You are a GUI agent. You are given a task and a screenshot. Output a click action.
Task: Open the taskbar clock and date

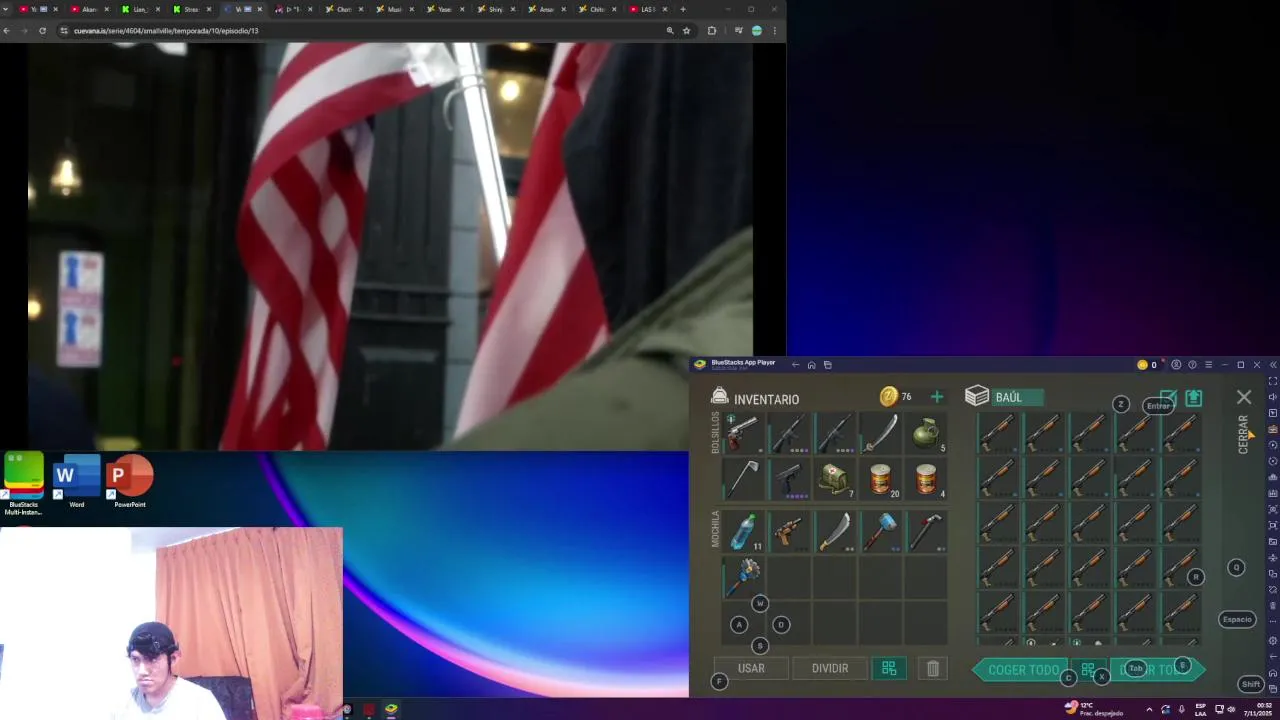coord(1257,709)
